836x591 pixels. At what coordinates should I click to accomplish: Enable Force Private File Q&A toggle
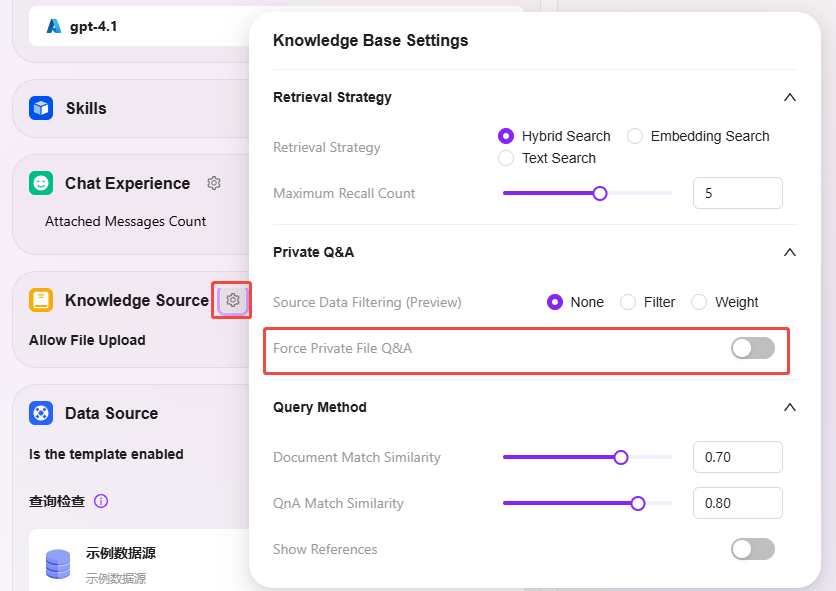(x=753, y=348)
